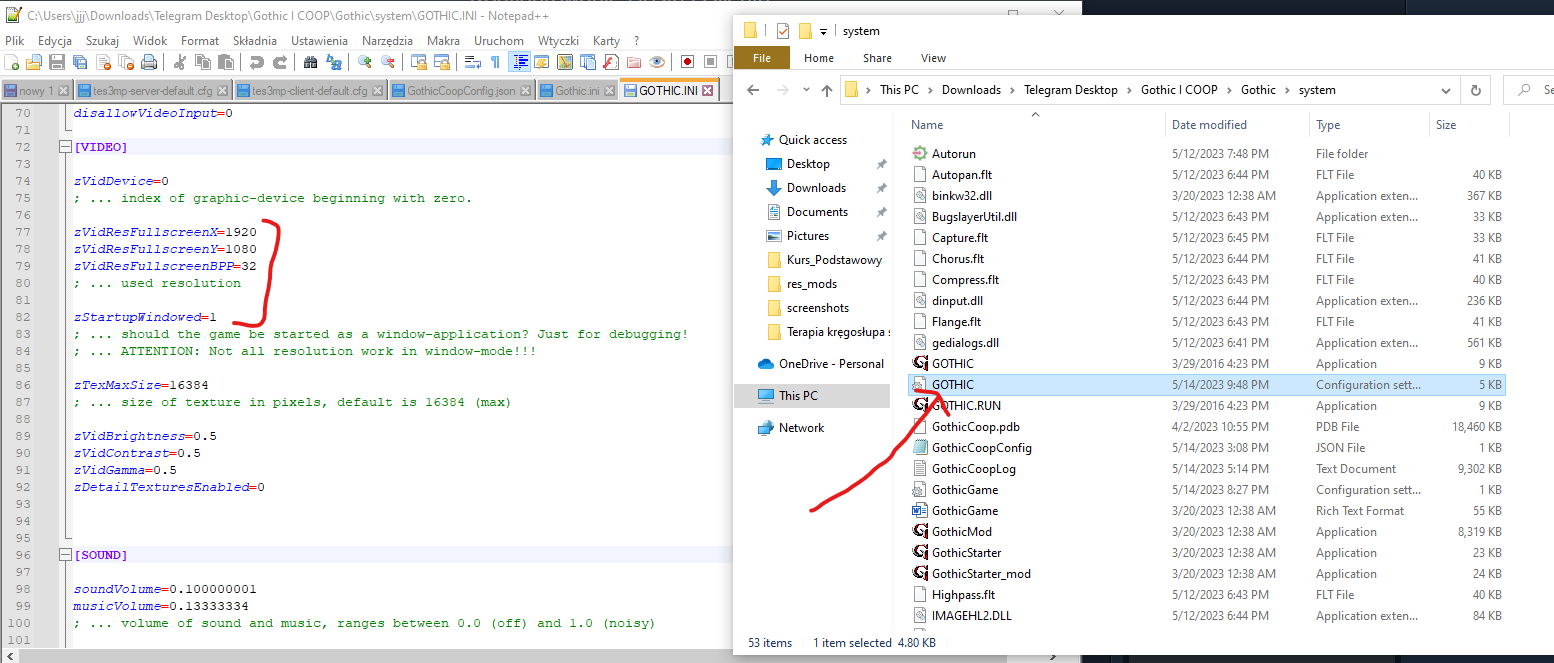Viewport: 1554px width, 663px height.
Task: Start macro recording with the red dot icon
Action: pos(686,62)
